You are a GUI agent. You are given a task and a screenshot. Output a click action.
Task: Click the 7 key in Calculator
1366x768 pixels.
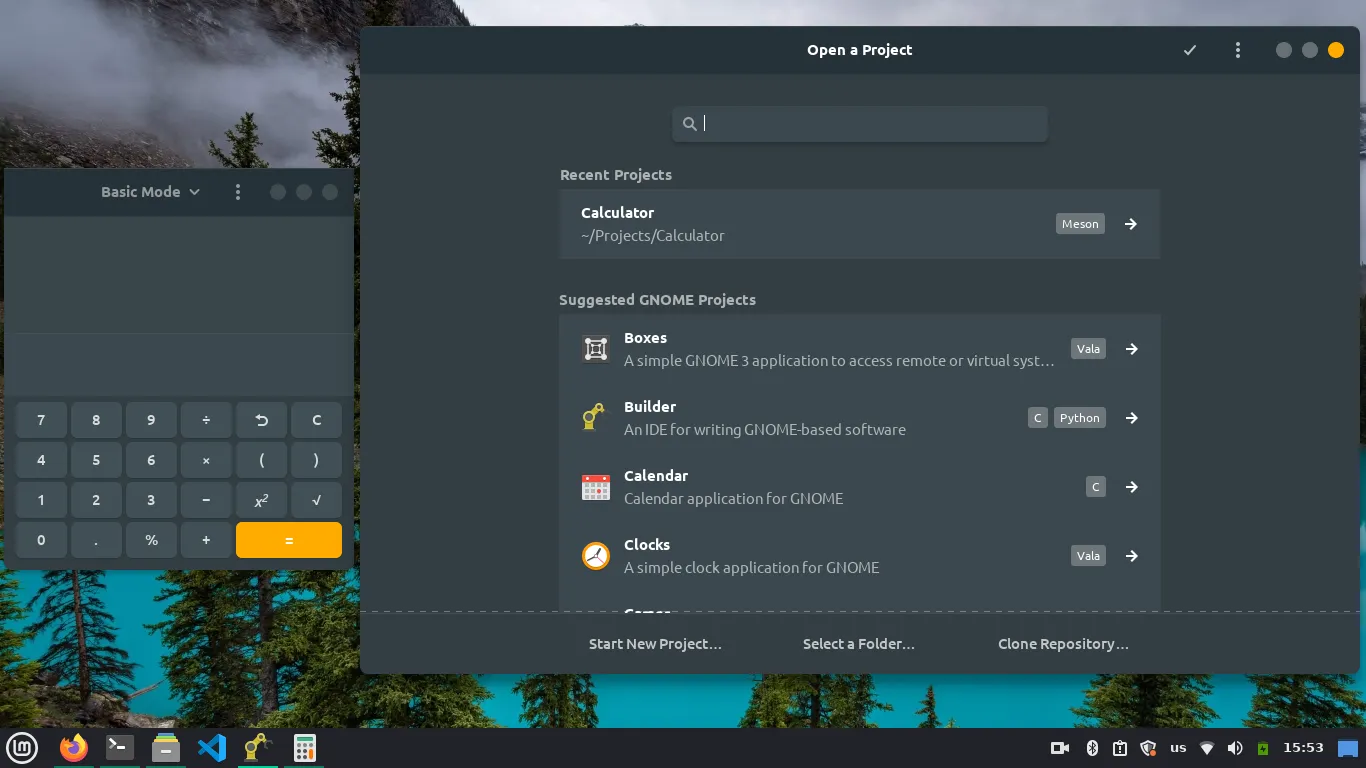click(x=41, y=420)
